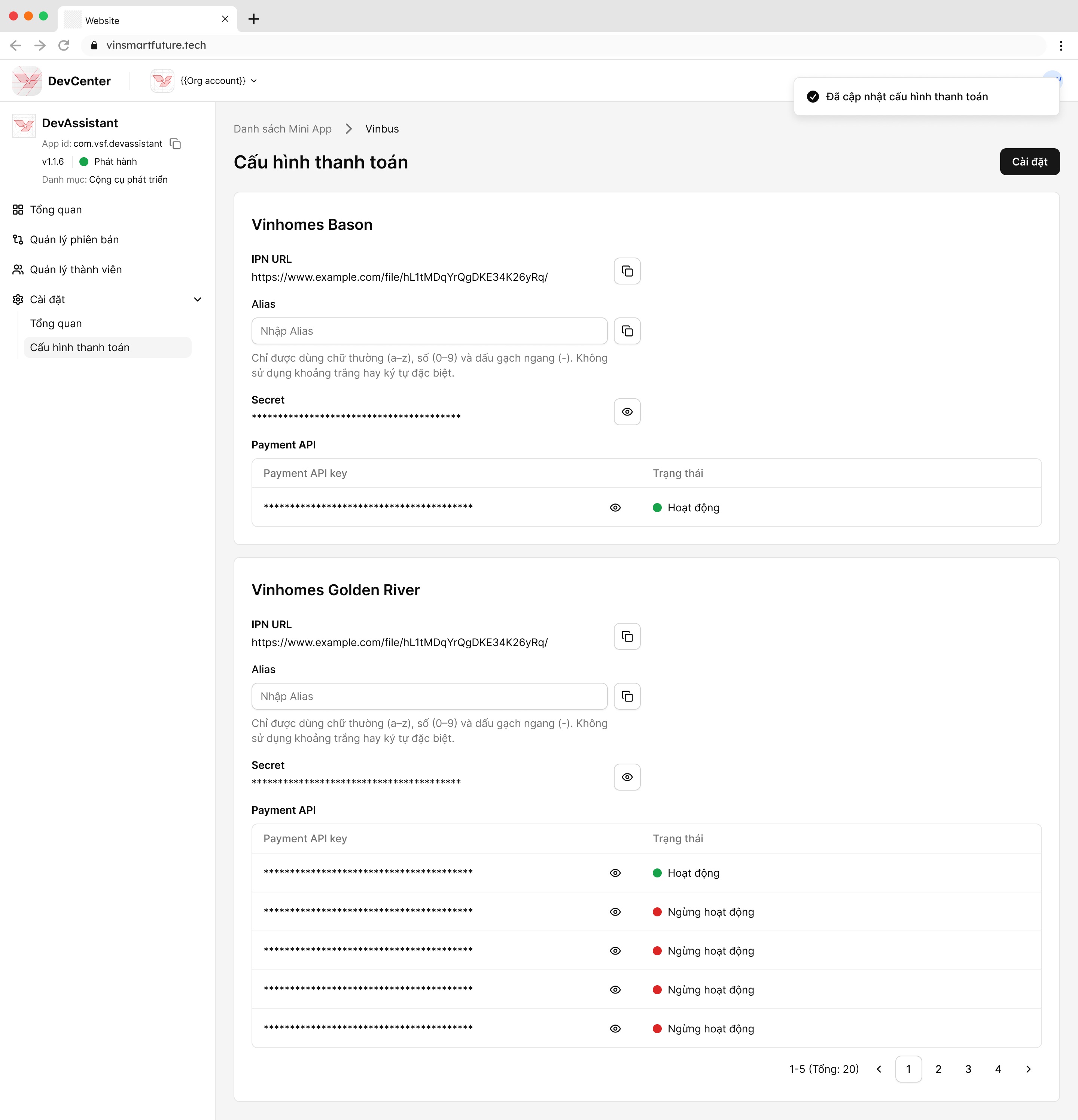Viewport: 1078px width, 1120px height.
Task: Go forward in browser history
Action: click(39, 45)
